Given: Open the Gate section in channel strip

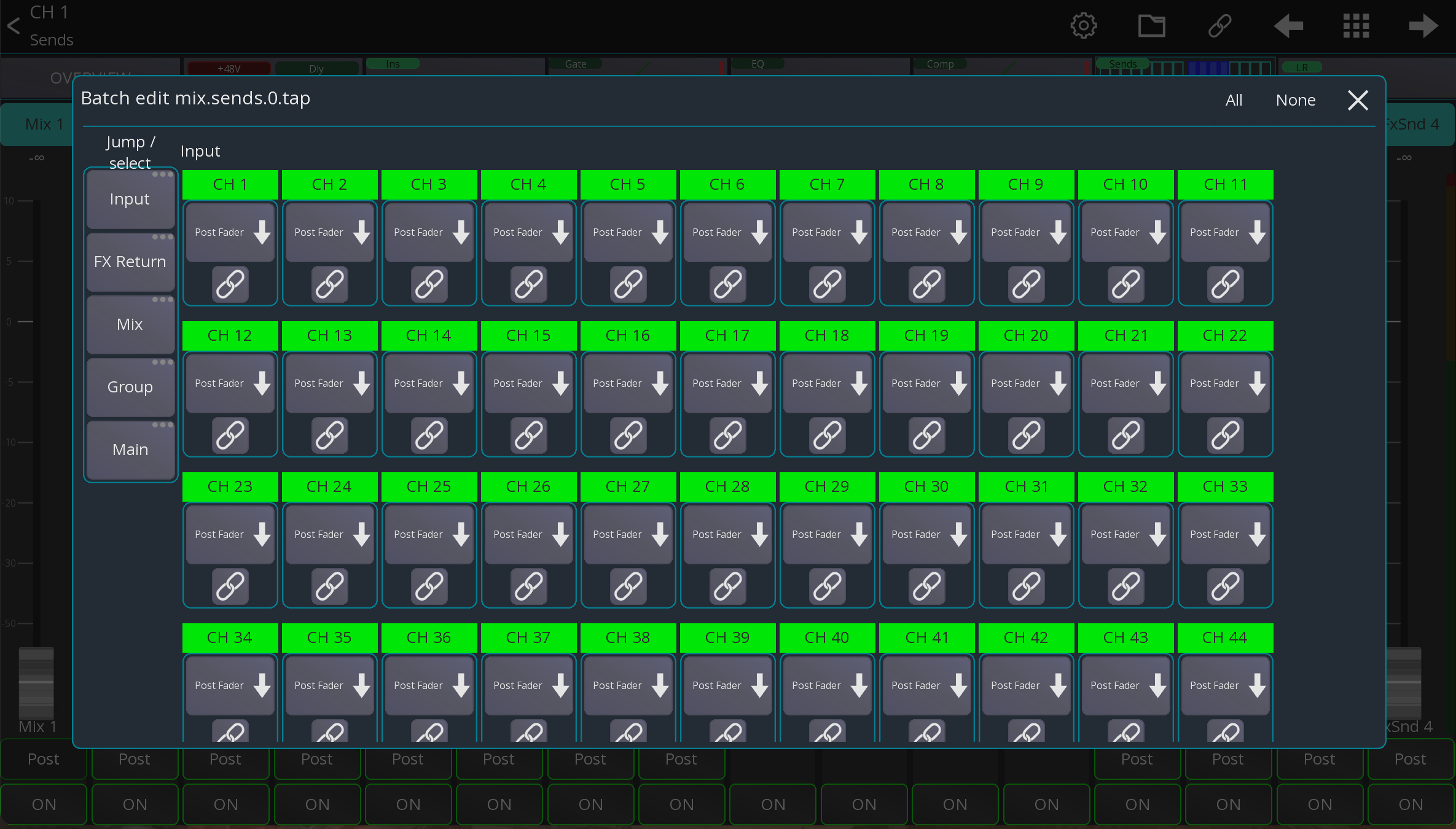Looking at the screenshot, I should click(x=636, y=65).
